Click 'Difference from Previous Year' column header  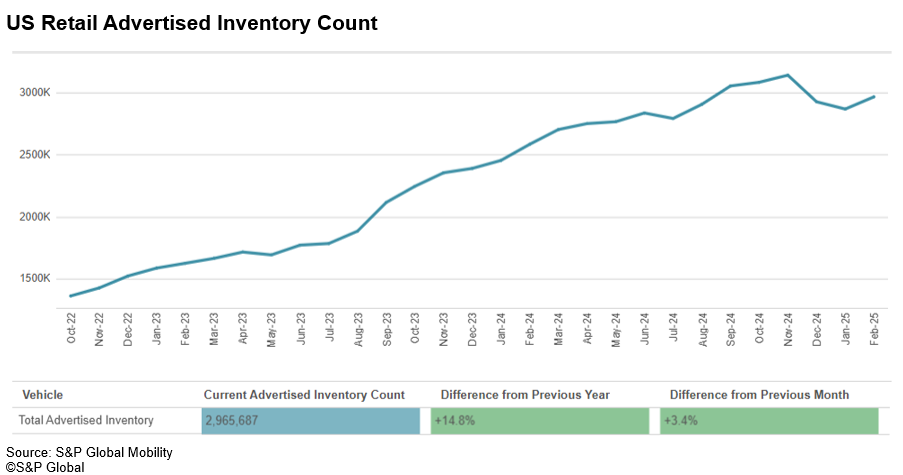coord(525,395)
